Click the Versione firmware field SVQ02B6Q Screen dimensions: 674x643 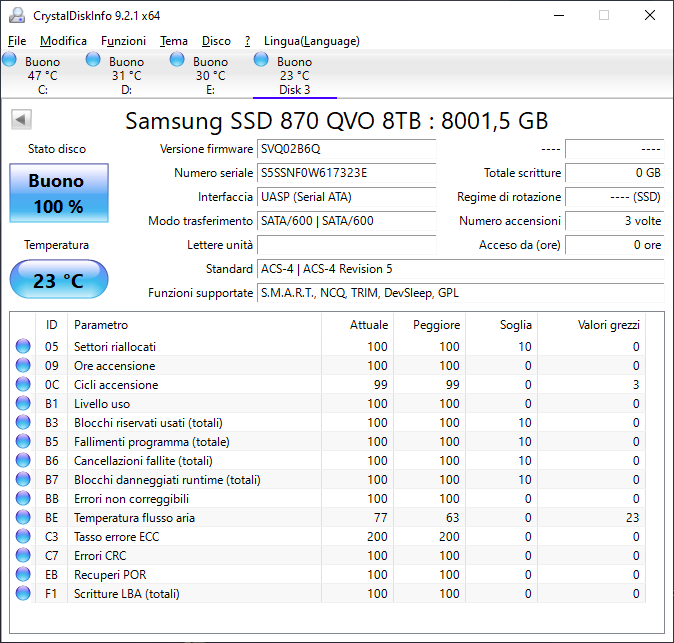click(x=346, y=149)
